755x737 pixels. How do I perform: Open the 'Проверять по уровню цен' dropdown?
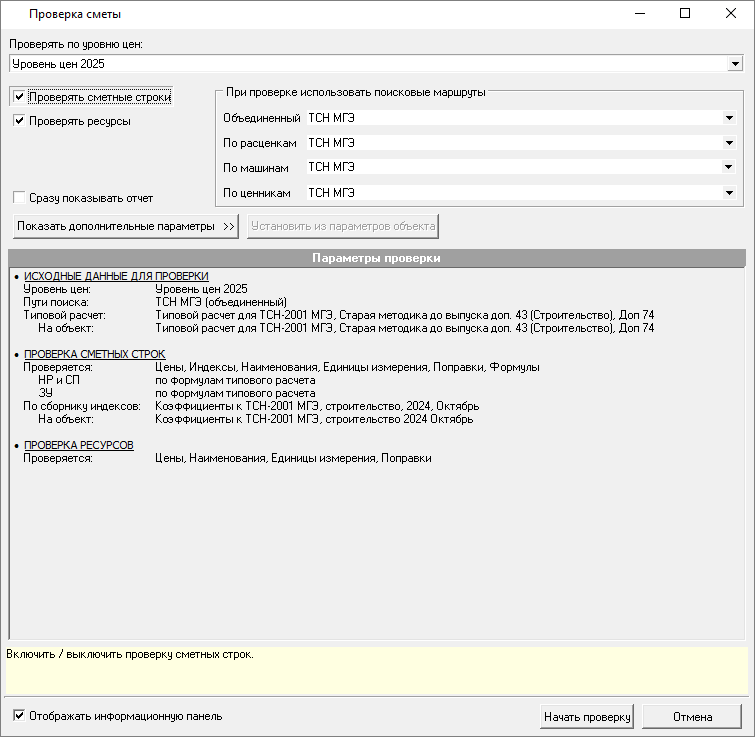[x=735, y=64]
